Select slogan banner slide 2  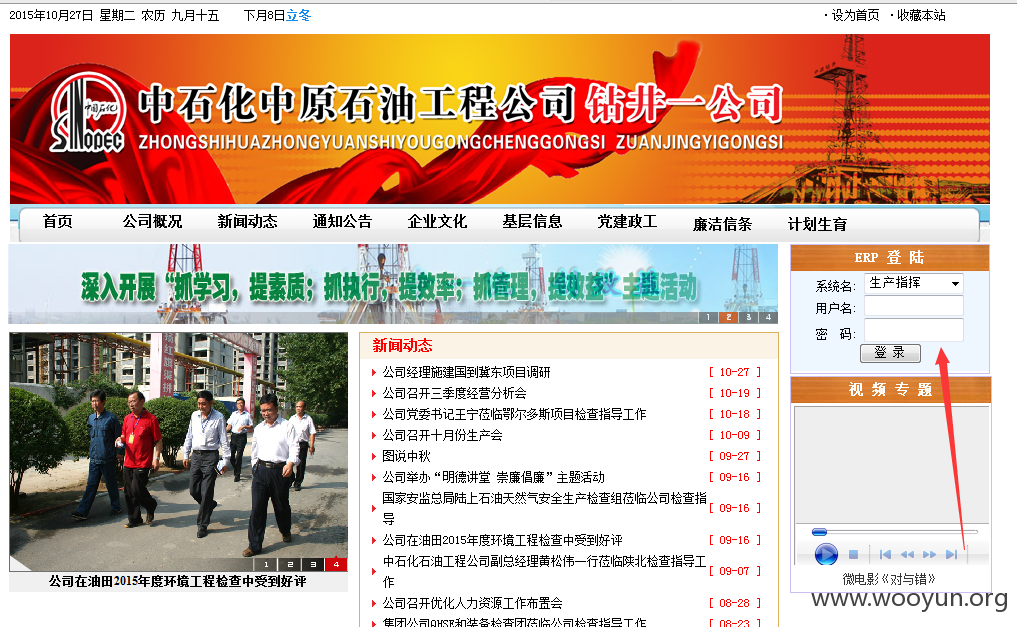(728, 317)
